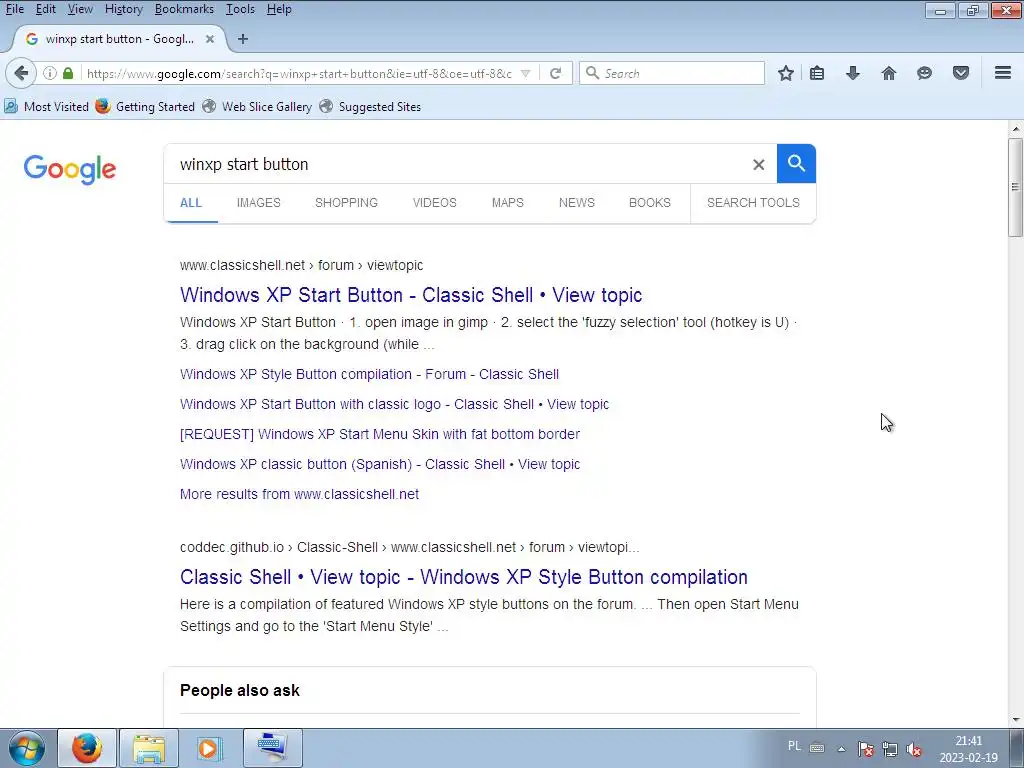The image size is (1024, 768).
Task: Open Windows Explorer from the taskbar
Action: (149, 748)
